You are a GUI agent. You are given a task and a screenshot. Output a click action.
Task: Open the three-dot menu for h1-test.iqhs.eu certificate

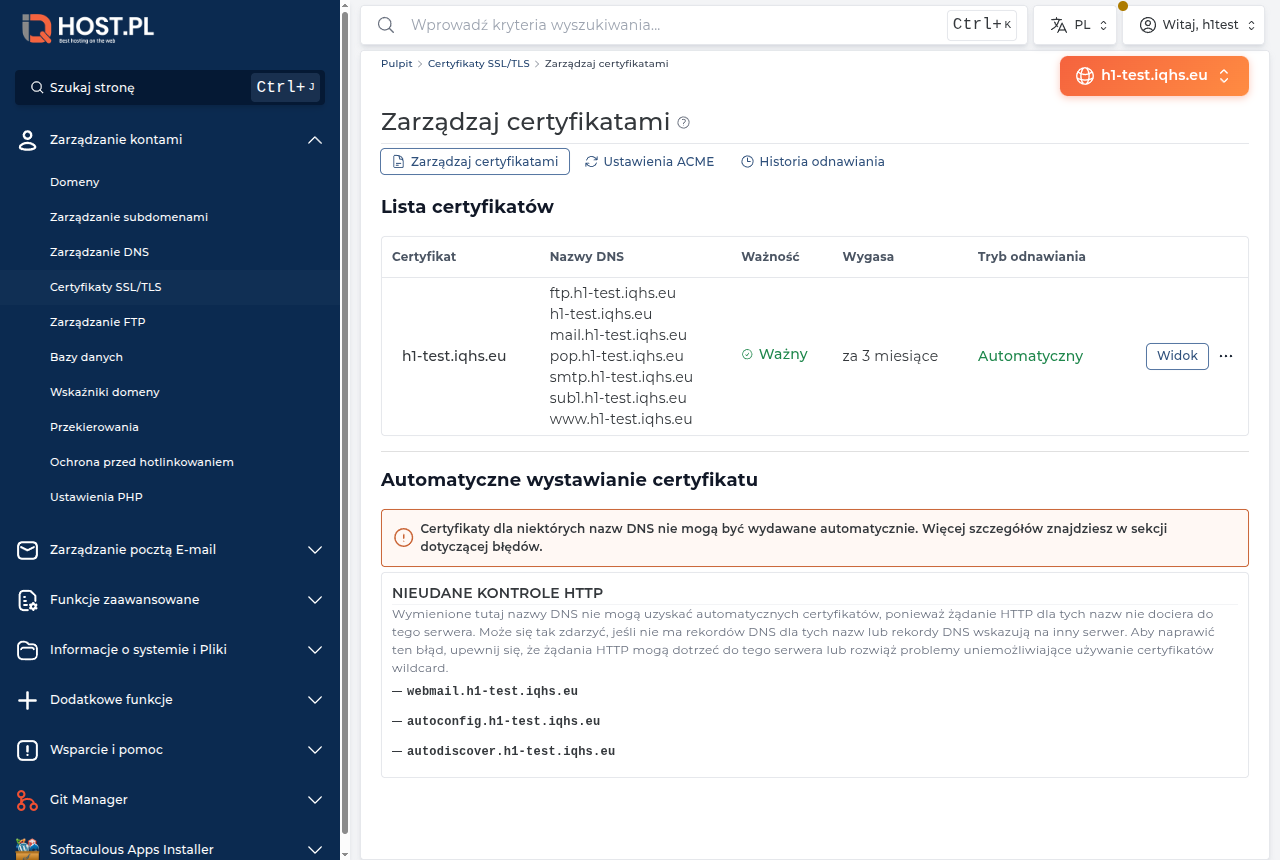[x=1226, y=356]
